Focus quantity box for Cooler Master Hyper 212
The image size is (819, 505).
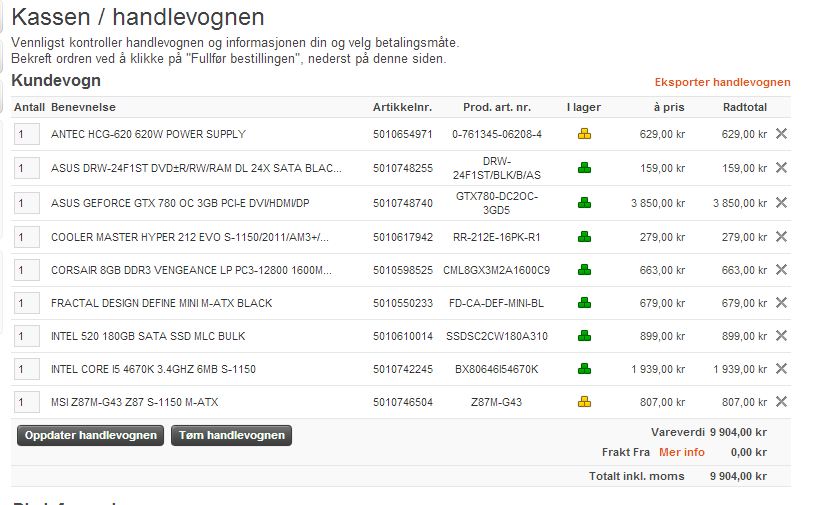point(27,237)
